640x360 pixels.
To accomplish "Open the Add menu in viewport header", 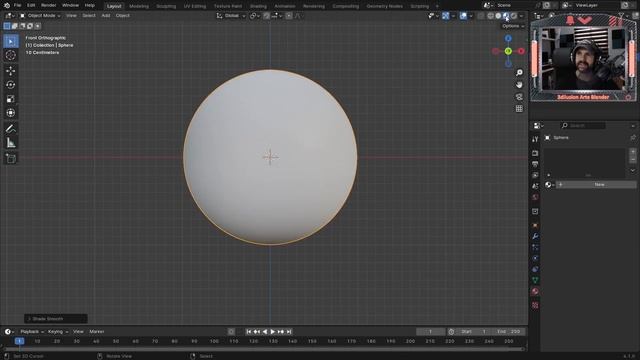I will (x=106, y=16).
